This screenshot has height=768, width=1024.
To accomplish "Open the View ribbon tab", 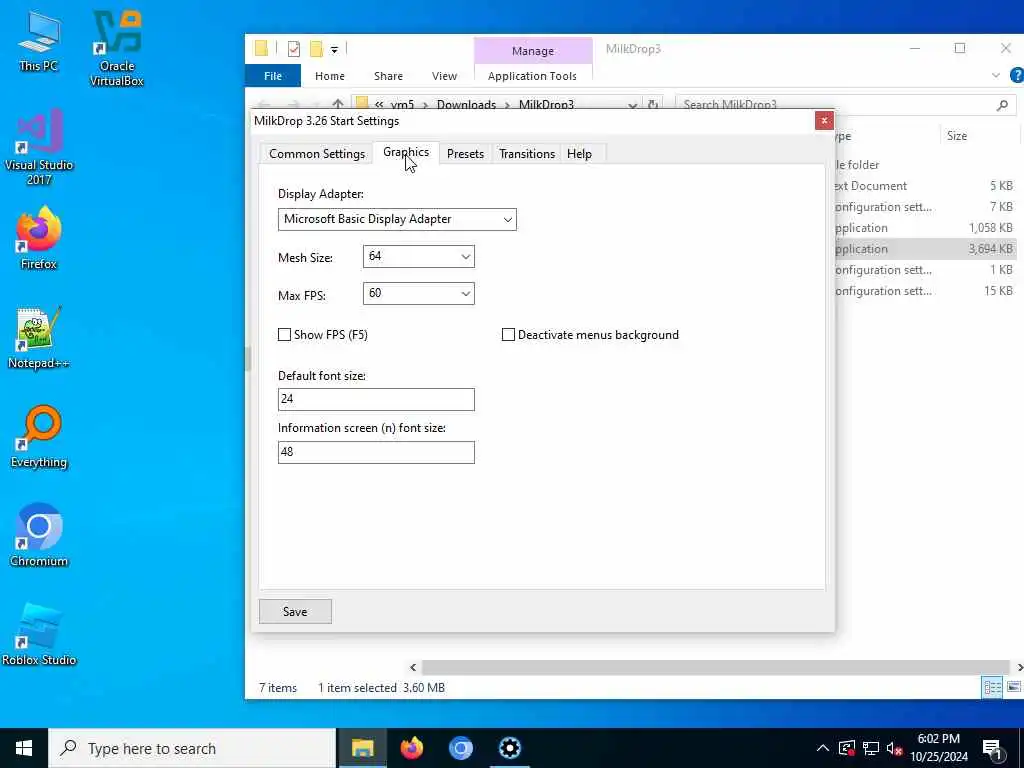I will 444,76.
